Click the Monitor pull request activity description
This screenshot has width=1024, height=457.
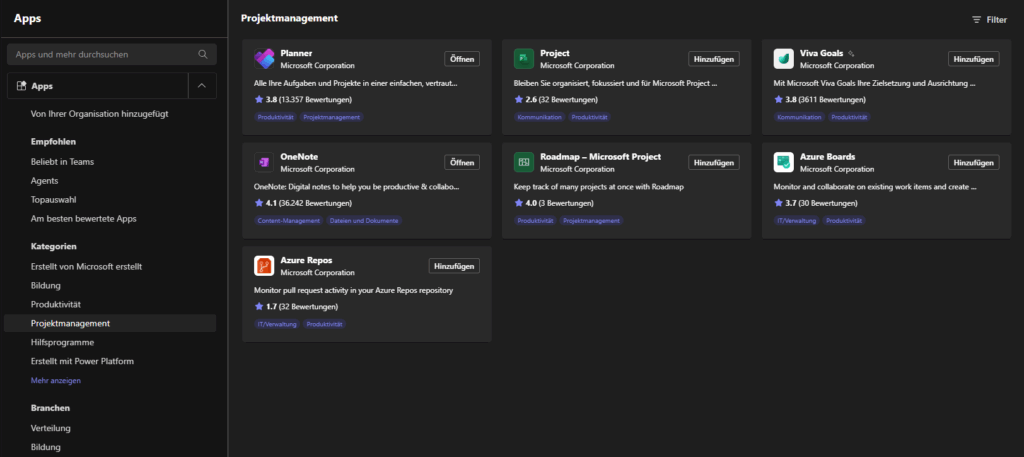353,290
